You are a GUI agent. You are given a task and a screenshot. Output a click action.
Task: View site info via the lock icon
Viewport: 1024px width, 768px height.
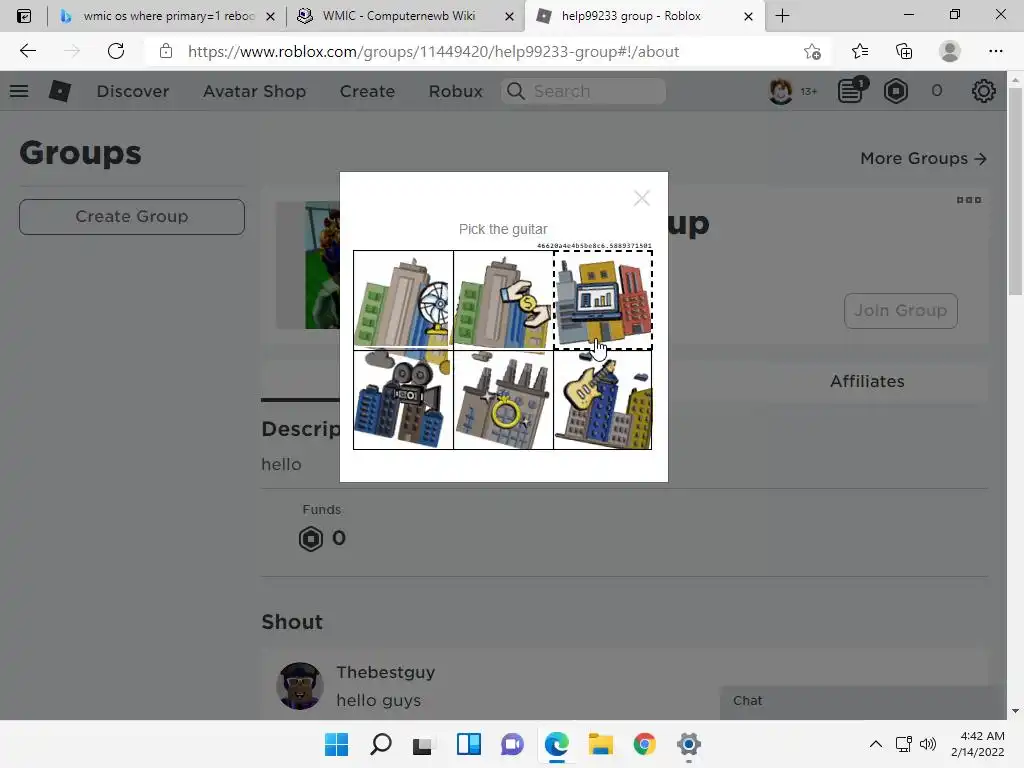point(166,51)
